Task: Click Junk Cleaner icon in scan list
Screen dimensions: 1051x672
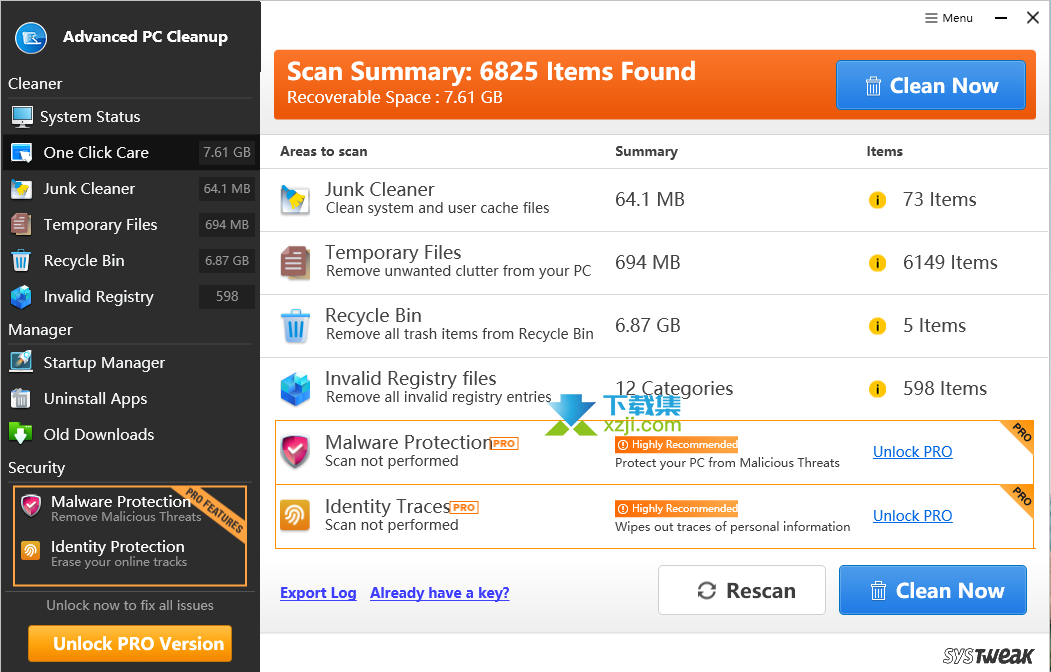Action: click(x=295, y=200)
